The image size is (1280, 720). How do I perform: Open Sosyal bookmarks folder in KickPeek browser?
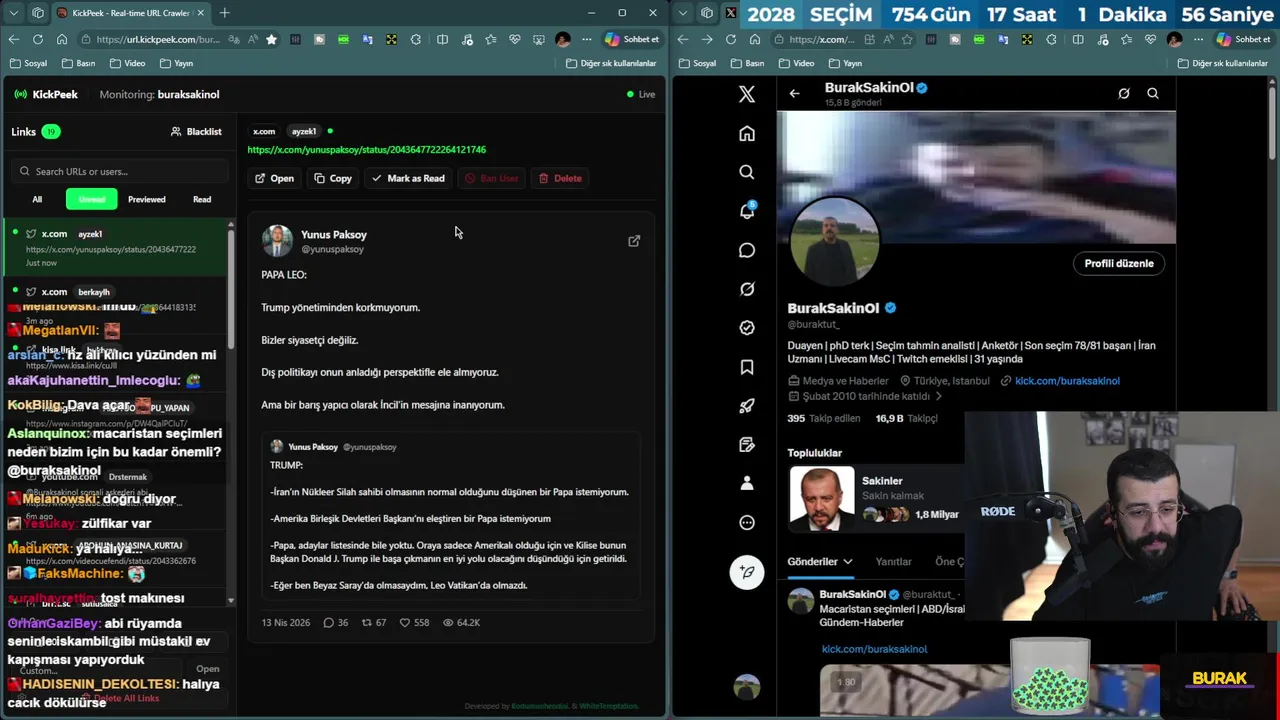tap(28, 63)
